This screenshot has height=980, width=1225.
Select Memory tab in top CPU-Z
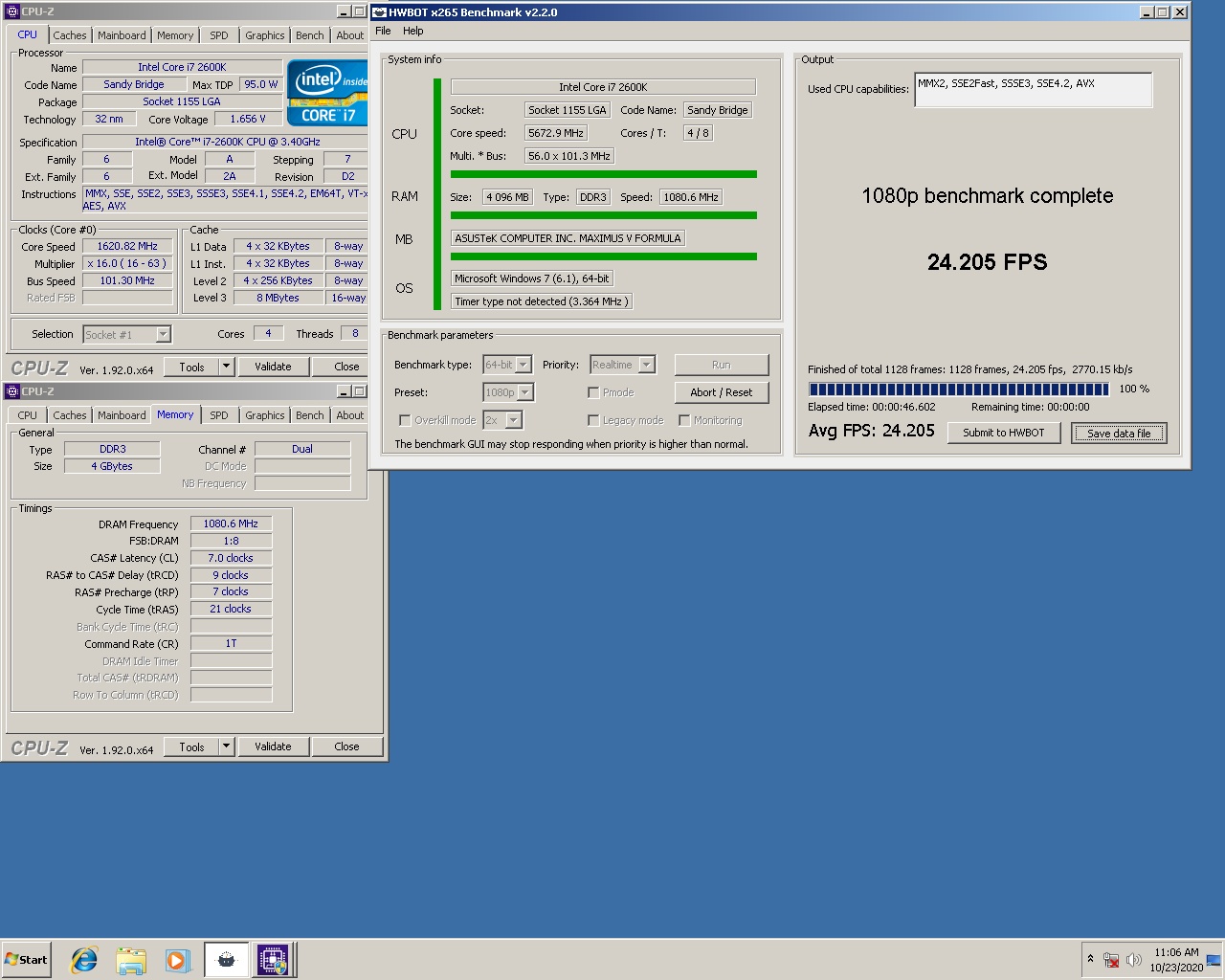[175, 35]
